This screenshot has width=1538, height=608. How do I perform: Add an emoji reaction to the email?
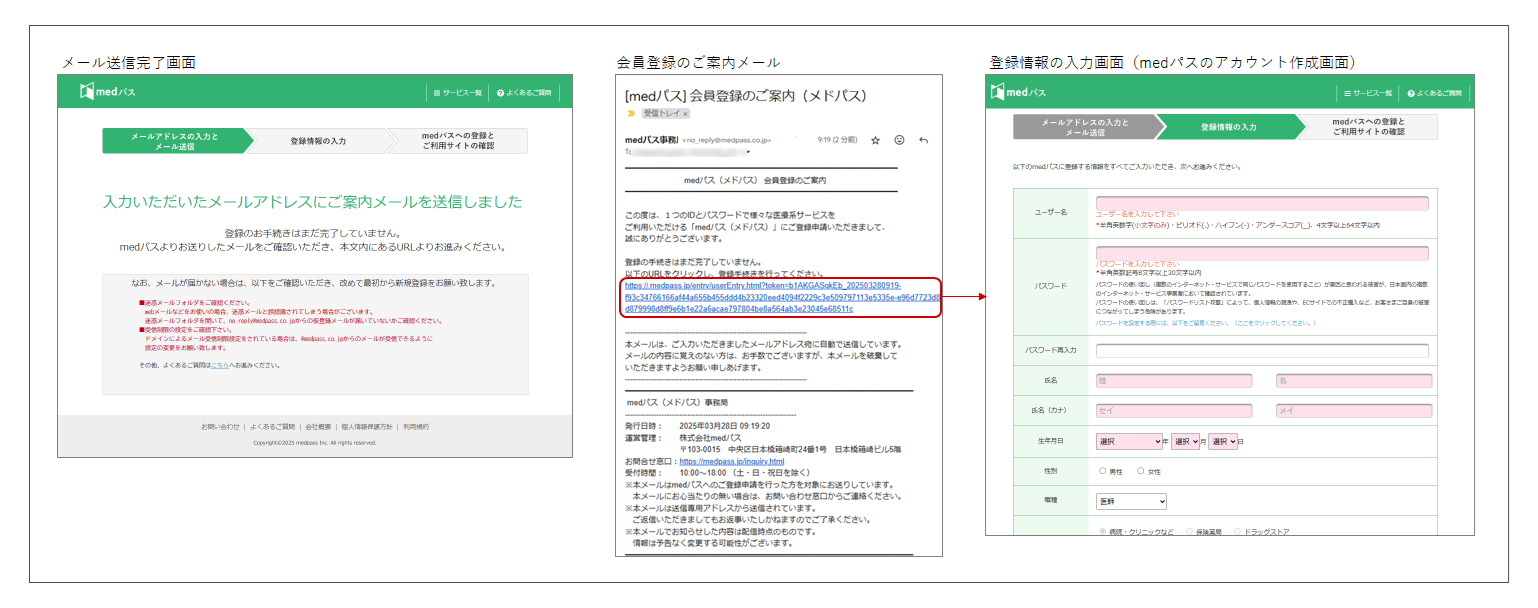[x=899, y=141]
